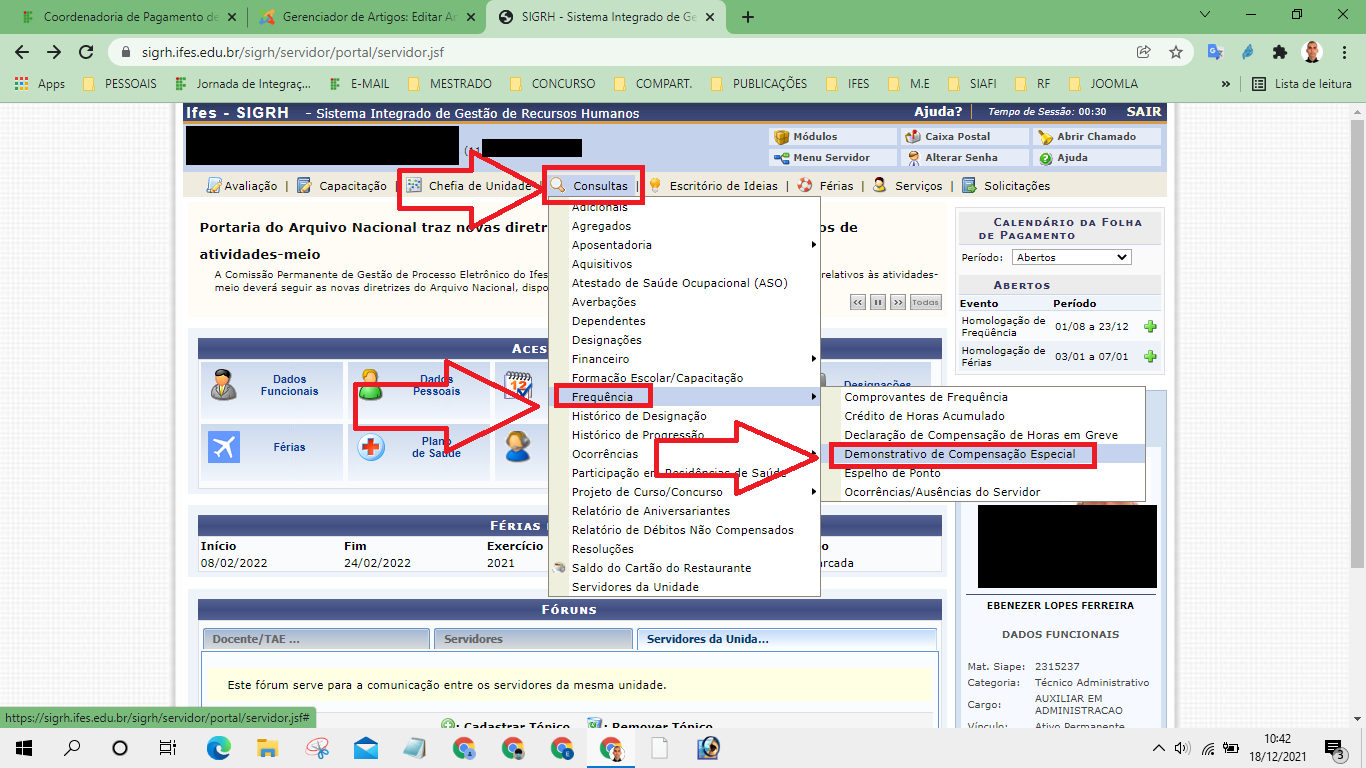
Task: Expand Homologação de Frequência plus icon
Action: click(x=1150, y=327)
